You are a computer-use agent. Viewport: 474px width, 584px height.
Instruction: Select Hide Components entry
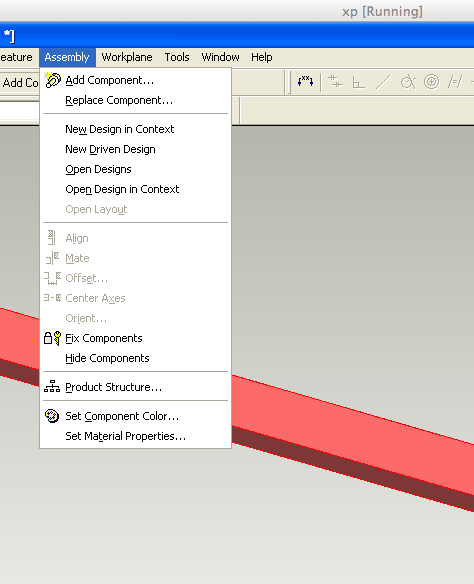tap(136, 358)
